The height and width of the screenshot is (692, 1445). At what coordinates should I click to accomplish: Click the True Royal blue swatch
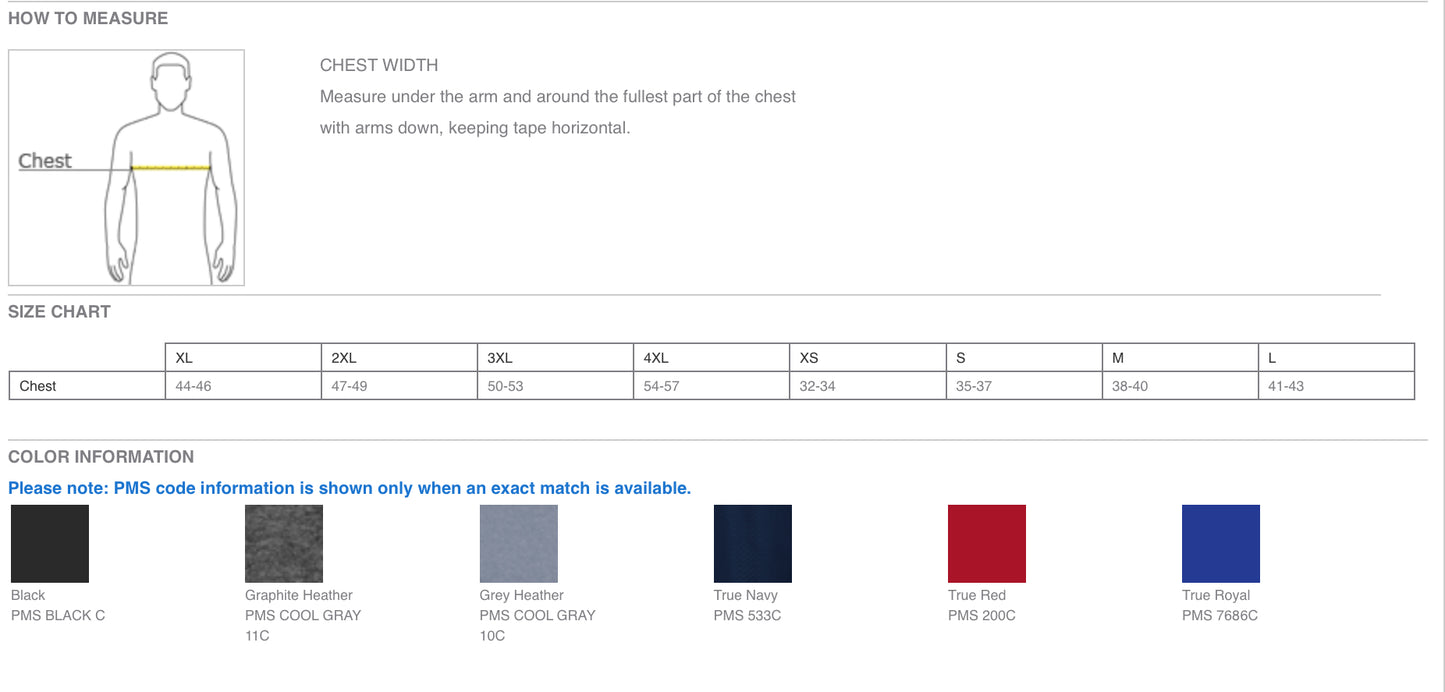pyautogui.click(x=1220, y=543)
